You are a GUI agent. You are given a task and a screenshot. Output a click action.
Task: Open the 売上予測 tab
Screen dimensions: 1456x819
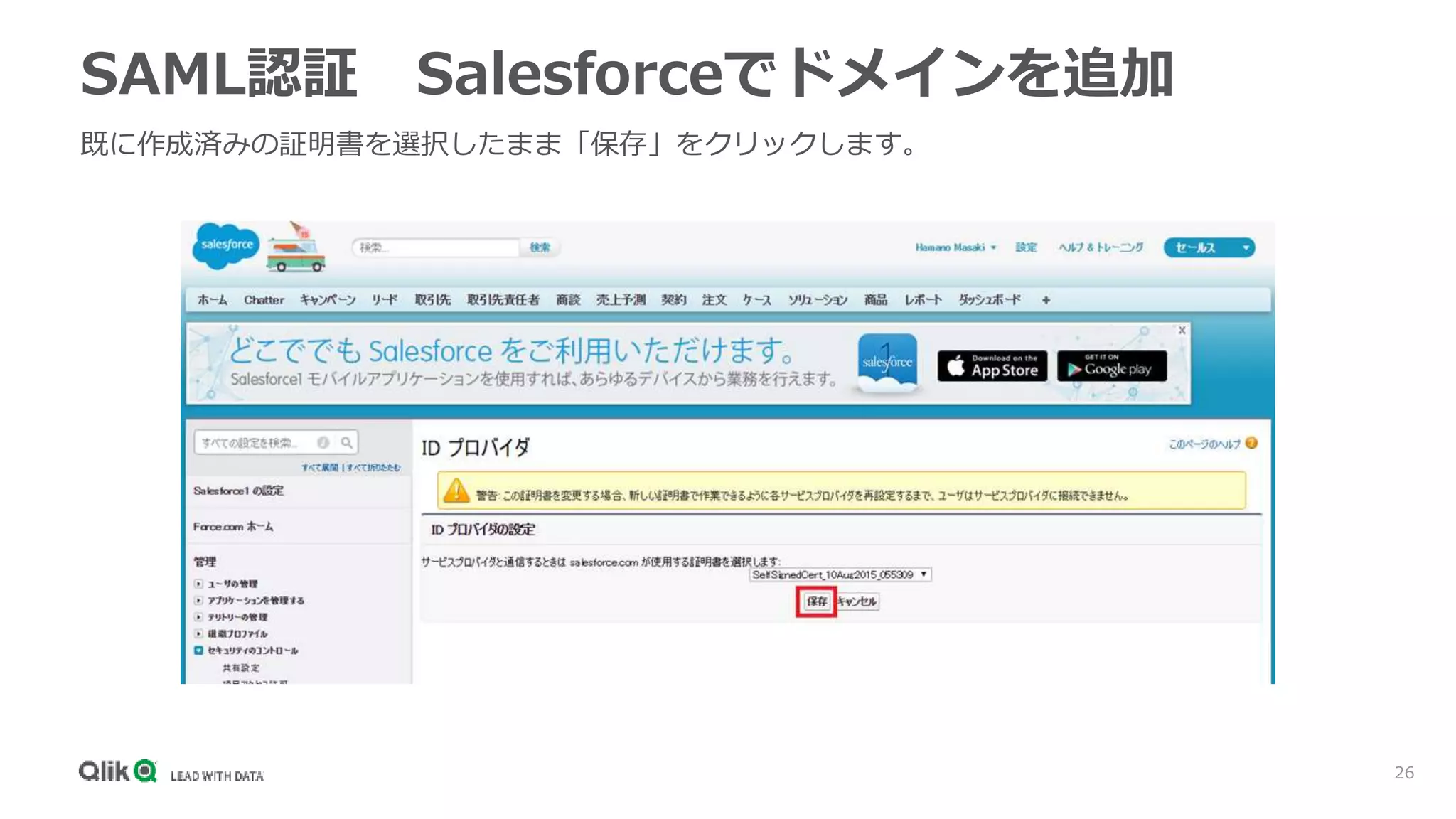(621, 300)
